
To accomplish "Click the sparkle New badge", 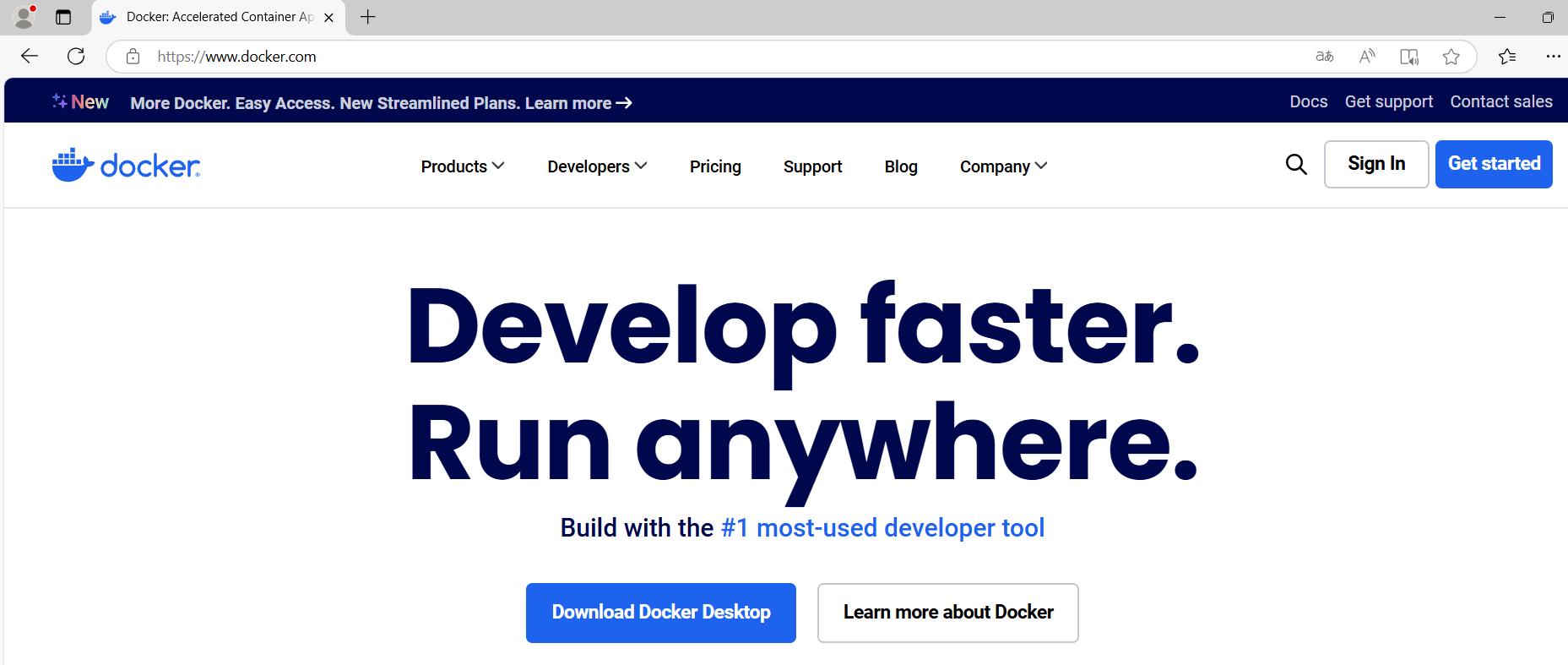I will tap(80, 101).
